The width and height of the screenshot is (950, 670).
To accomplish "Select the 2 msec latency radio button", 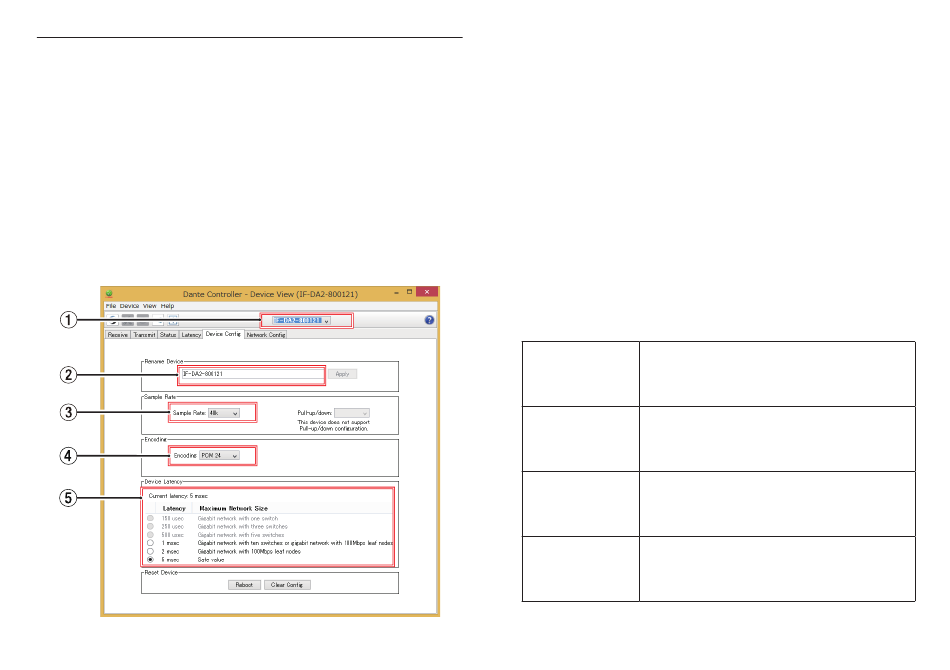I will (150, 552).
